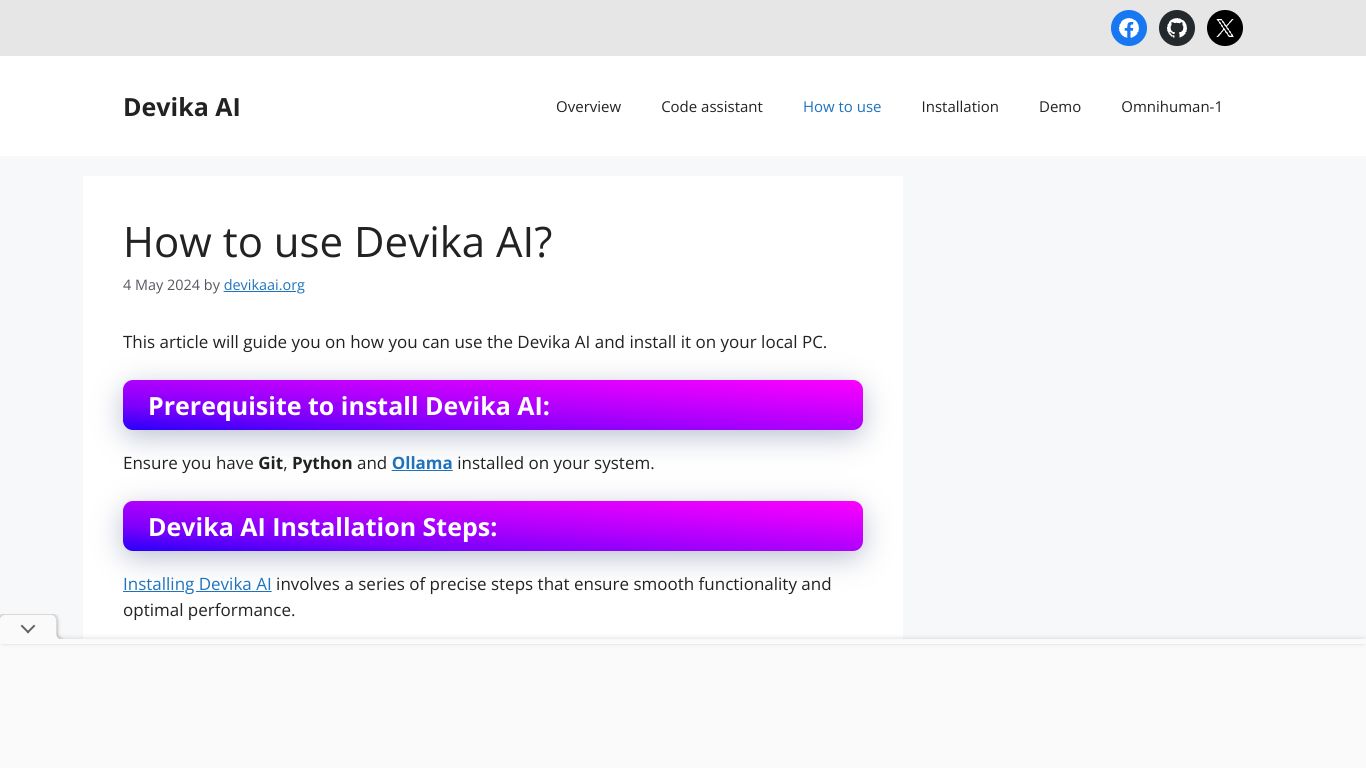
Task: Open the Omnihuman-1 menu item
Action: [1172, 107]
